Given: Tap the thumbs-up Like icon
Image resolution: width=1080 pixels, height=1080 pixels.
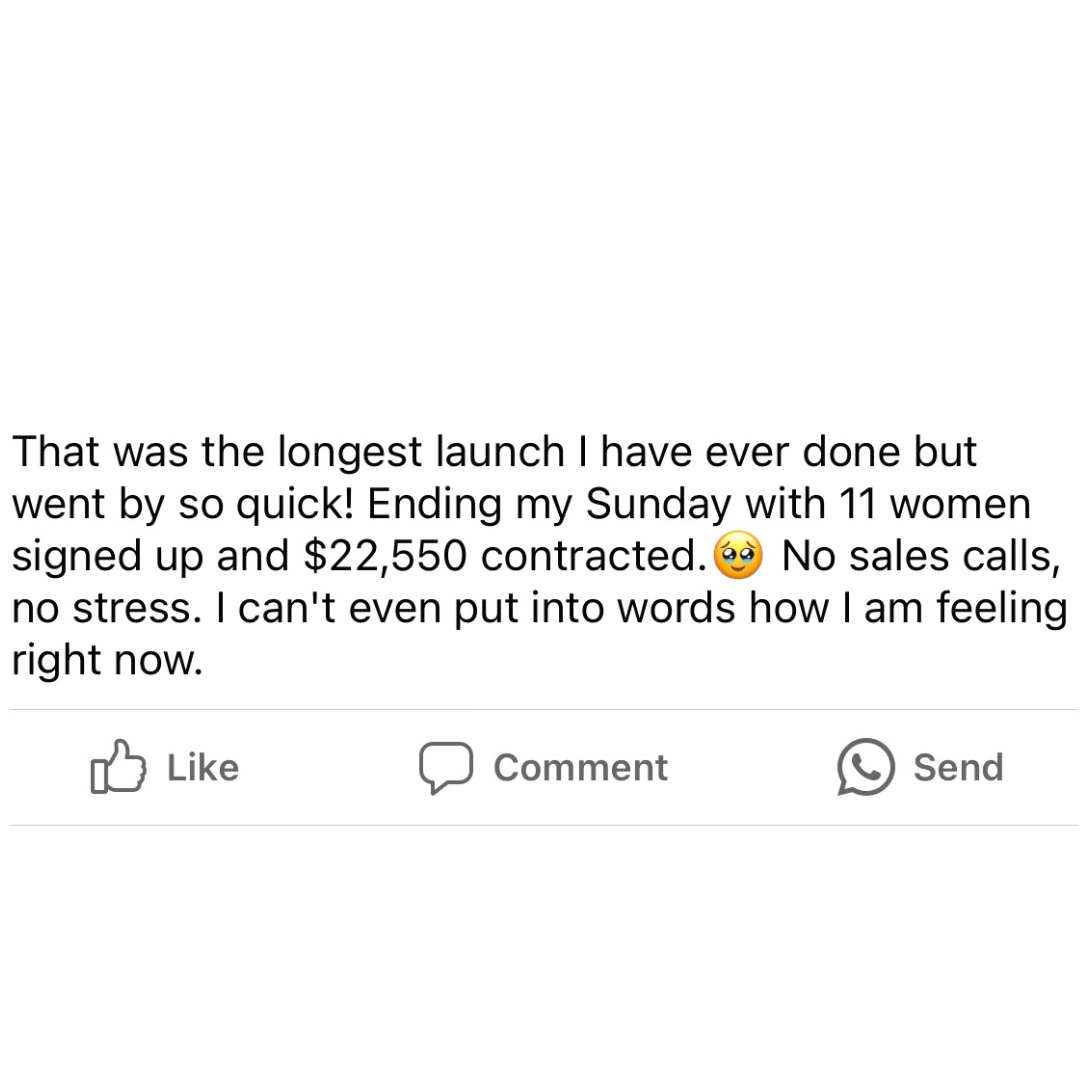Looking at the screenshot, I should [118, 767].
